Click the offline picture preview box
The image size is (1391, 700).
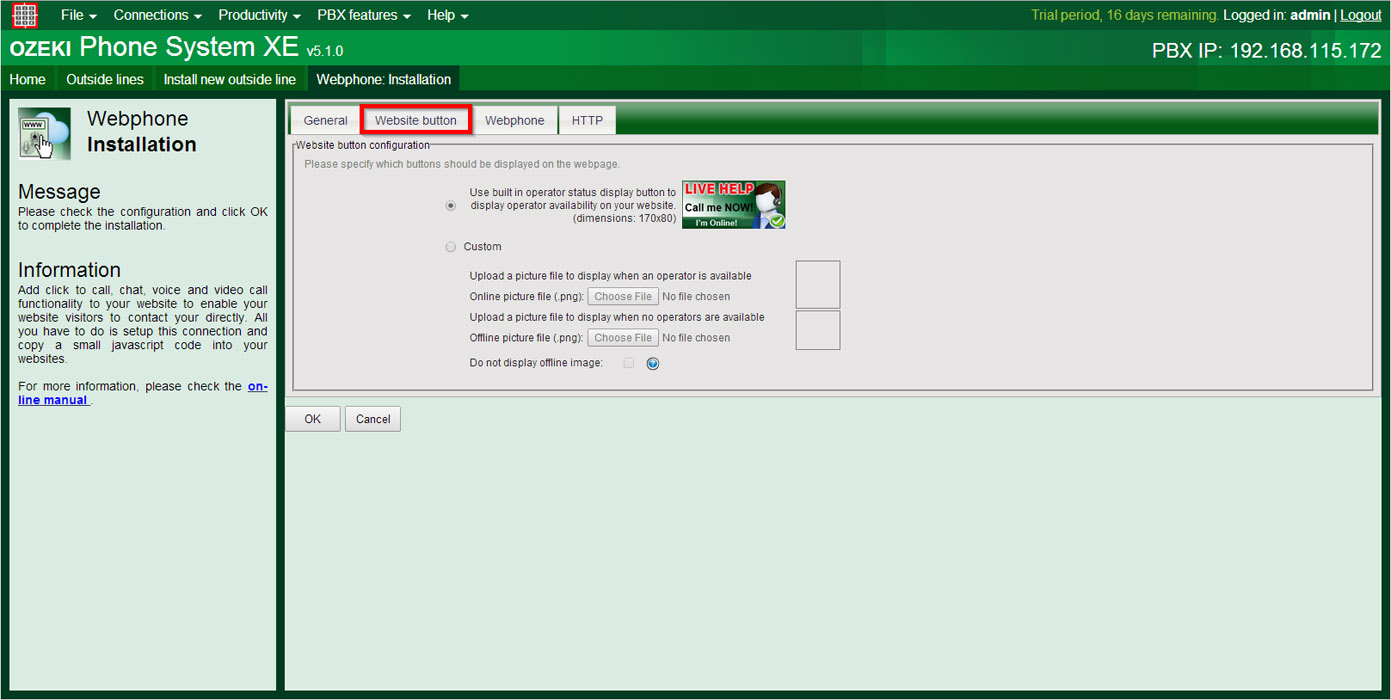[x=818, y=330]
